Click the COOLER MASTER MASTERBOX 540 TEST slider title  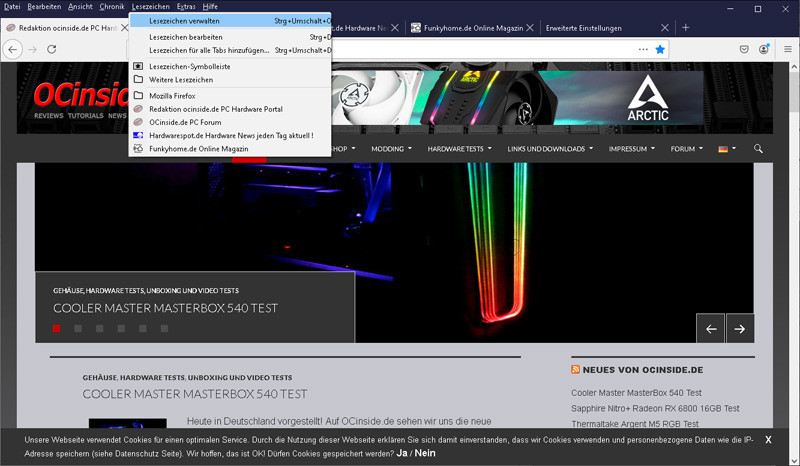click(166, 308)
